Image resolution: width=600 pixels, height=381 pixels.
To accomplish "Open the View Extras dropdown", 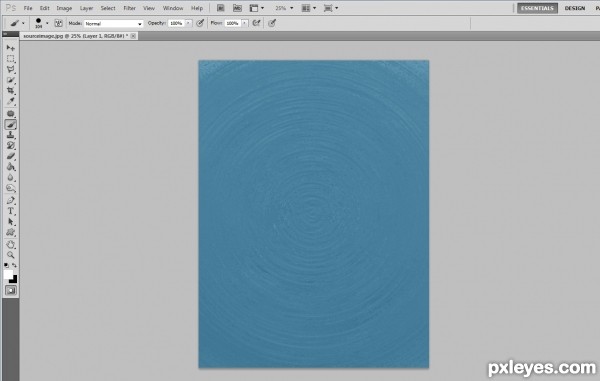I will (257, 8).
